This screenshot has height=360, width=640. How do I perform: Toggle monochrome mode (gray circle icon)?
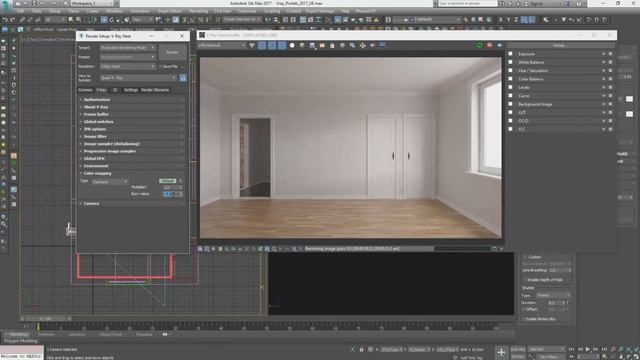302,45
